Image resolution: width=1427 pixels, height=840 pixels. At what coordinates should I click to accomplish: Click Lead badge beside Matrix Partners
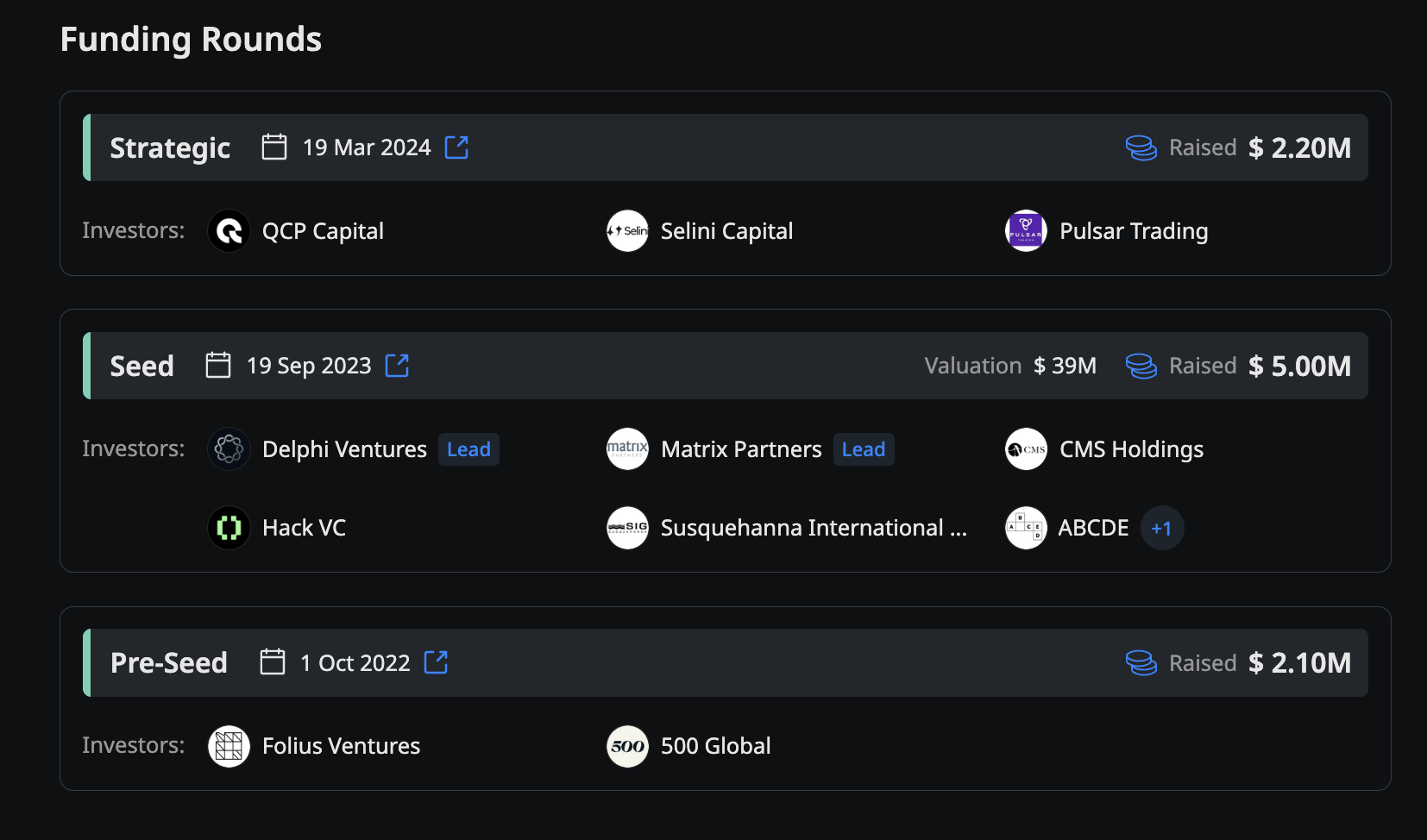pos(864,449)
